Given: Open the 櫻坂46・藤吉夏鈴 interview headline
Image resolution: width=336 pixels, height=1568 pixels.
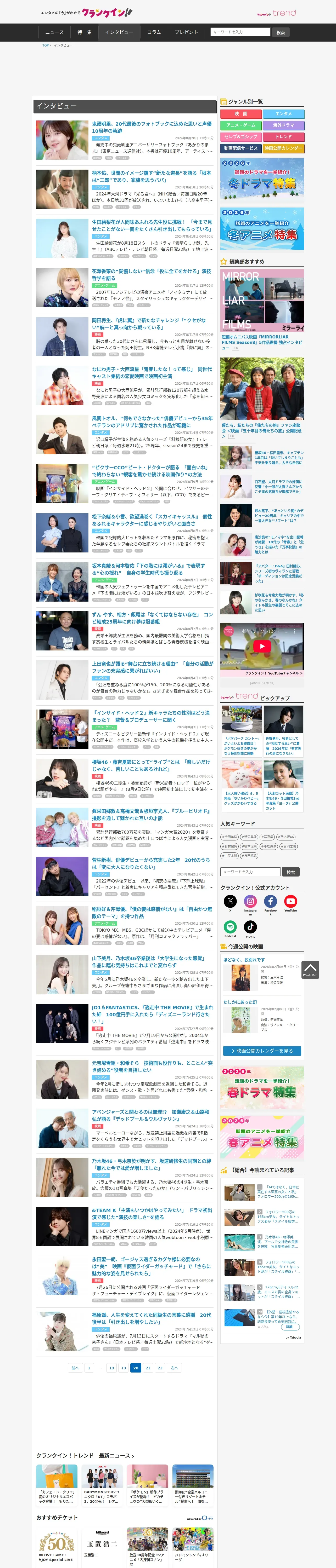Looking at the screenshot, I should click(152, 766).
